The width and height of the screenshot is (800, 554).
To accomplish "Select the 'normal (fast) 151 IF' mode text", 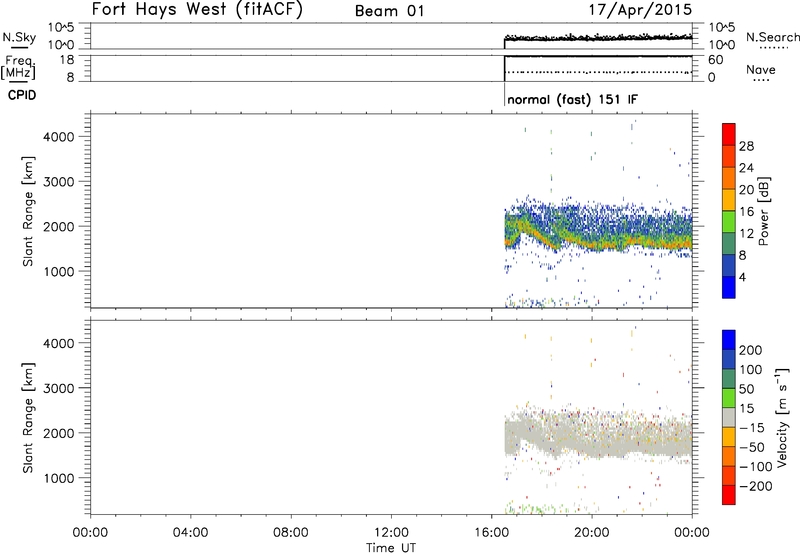I will [572, 99].
